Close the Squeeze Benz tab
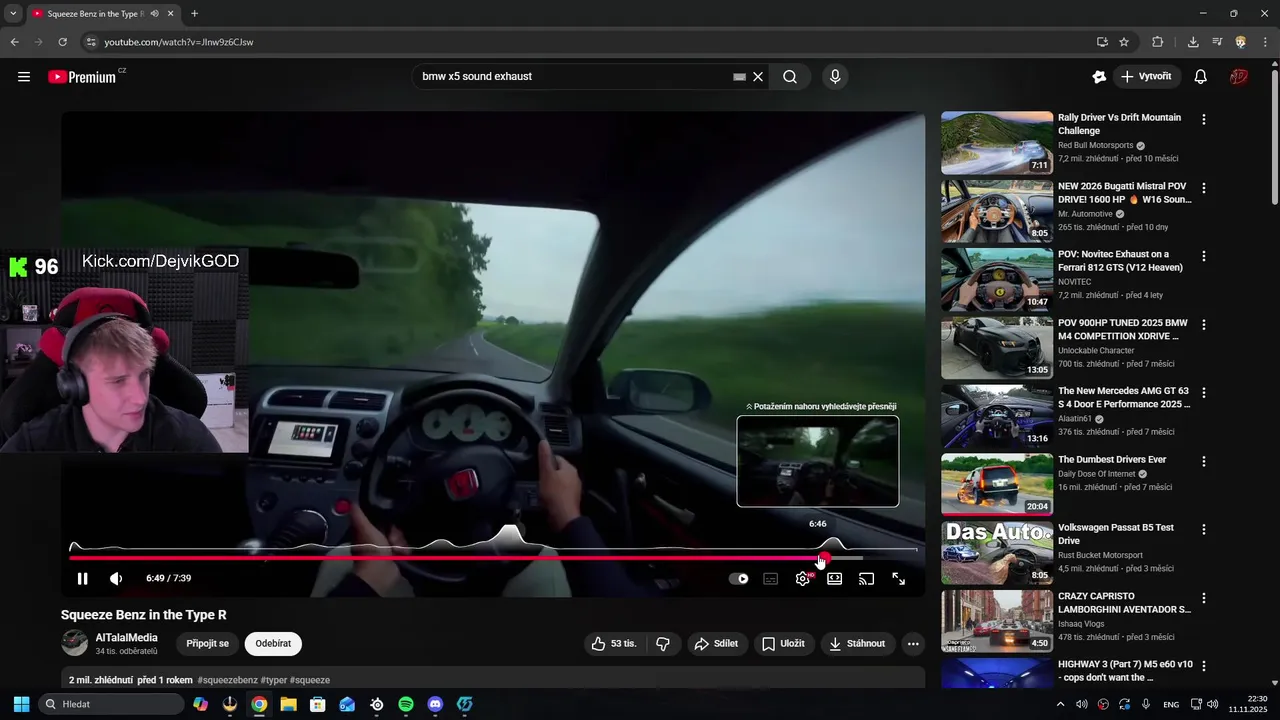The height and width of the screenshot is (720, 1280). coord(171,14)
